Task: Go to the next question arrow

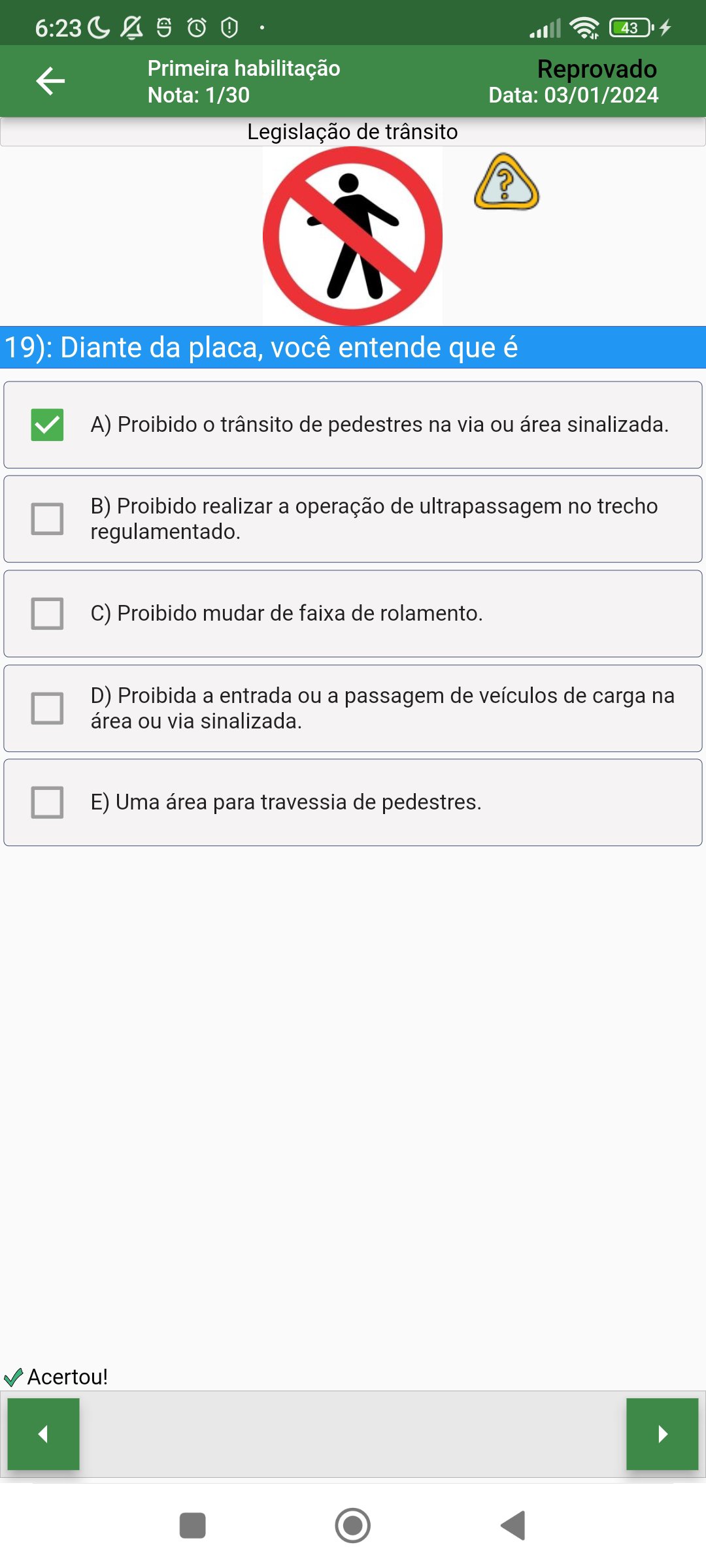Action: click(662, 1434)
